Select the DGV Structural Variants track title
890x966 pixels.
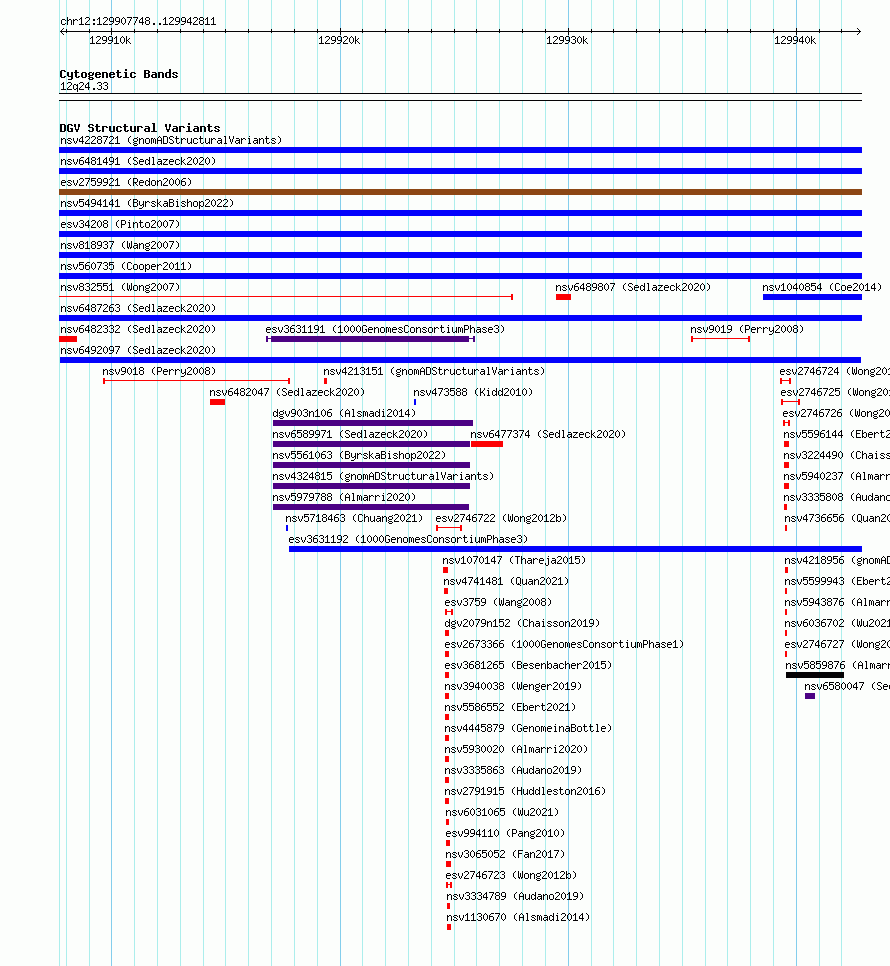[140, 128]
